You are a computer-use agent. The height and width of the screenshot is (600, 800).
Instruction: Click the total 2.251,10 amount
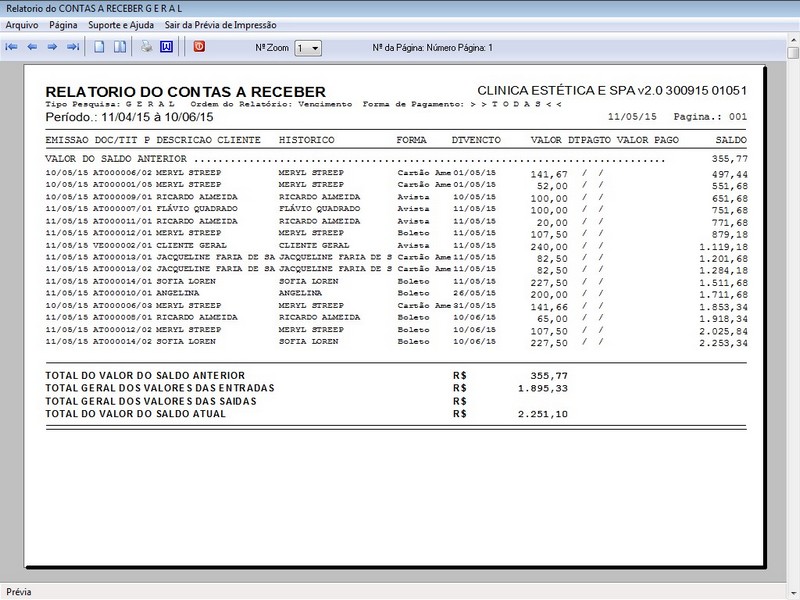543,414
